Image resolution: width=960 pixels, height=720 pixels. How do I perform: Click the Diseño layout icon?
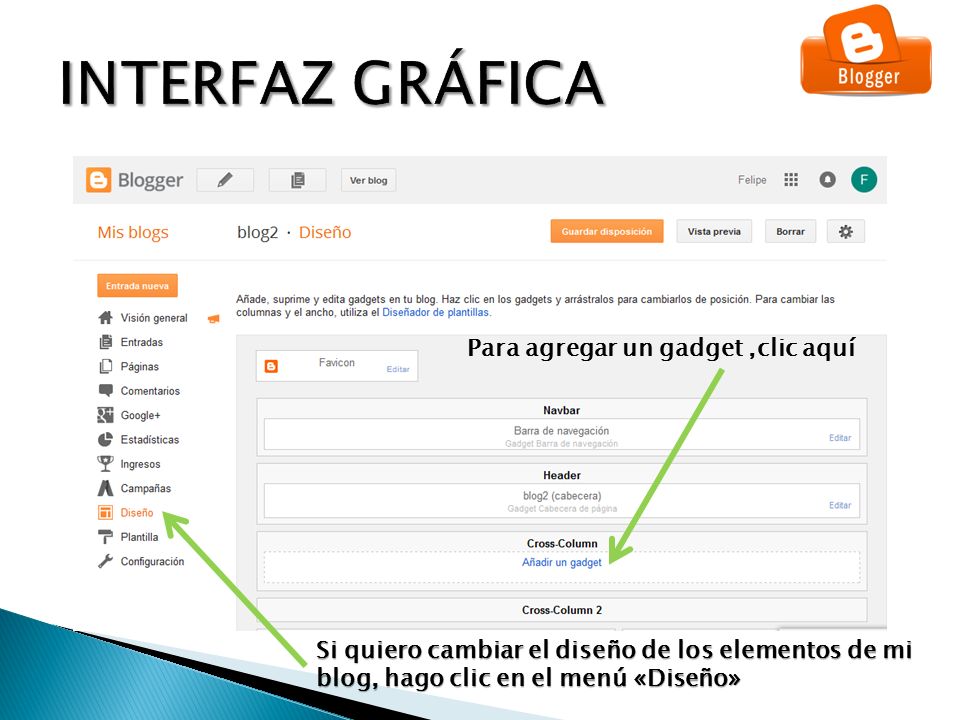click(105, 512)
